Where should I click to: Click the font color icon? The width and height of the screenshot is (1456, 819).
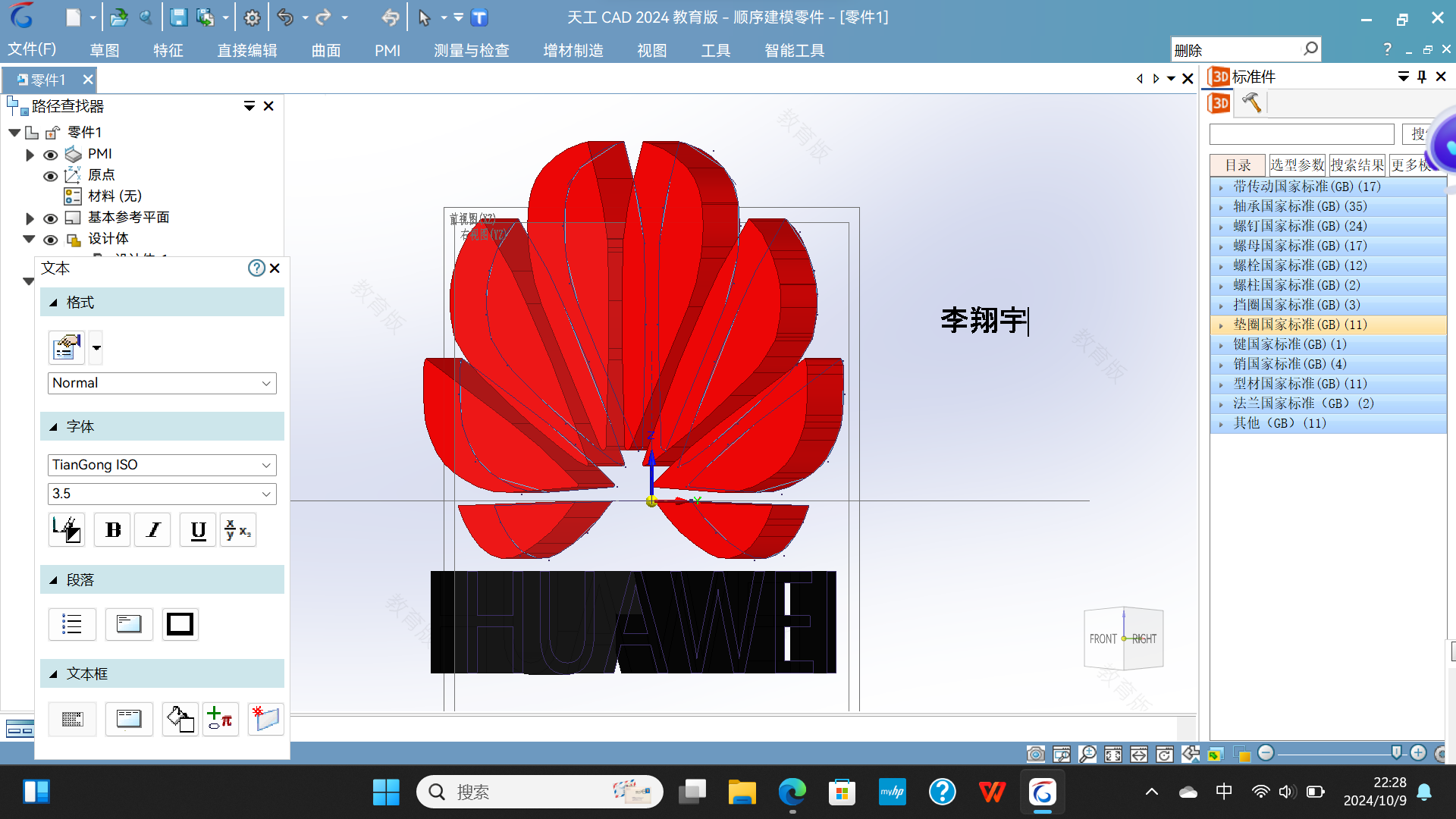tap(67, 529)
